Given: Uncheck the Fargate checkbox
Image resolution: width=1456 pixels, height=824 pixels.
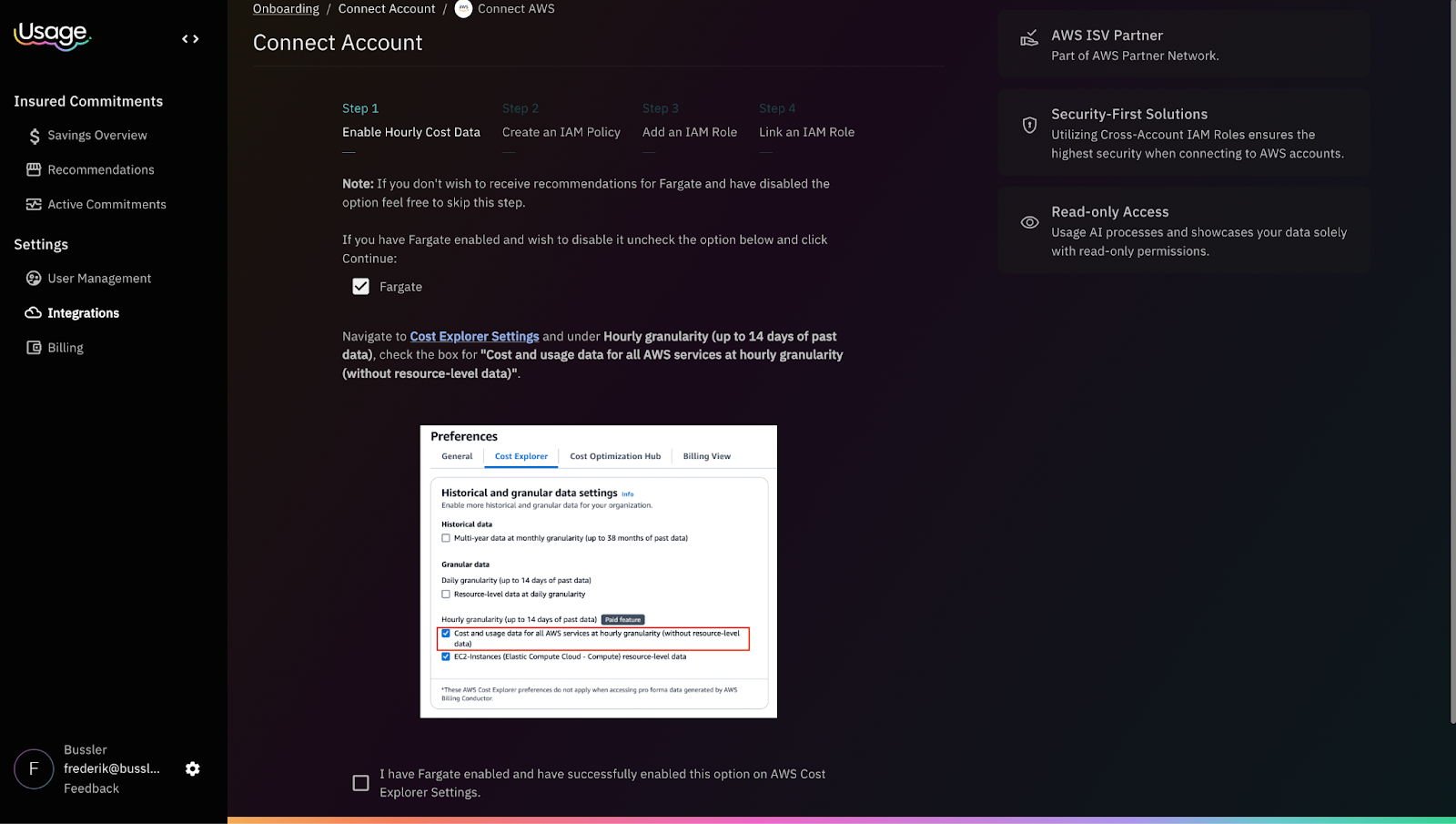Looking at the screenshot, I should [x=361, y=287].
